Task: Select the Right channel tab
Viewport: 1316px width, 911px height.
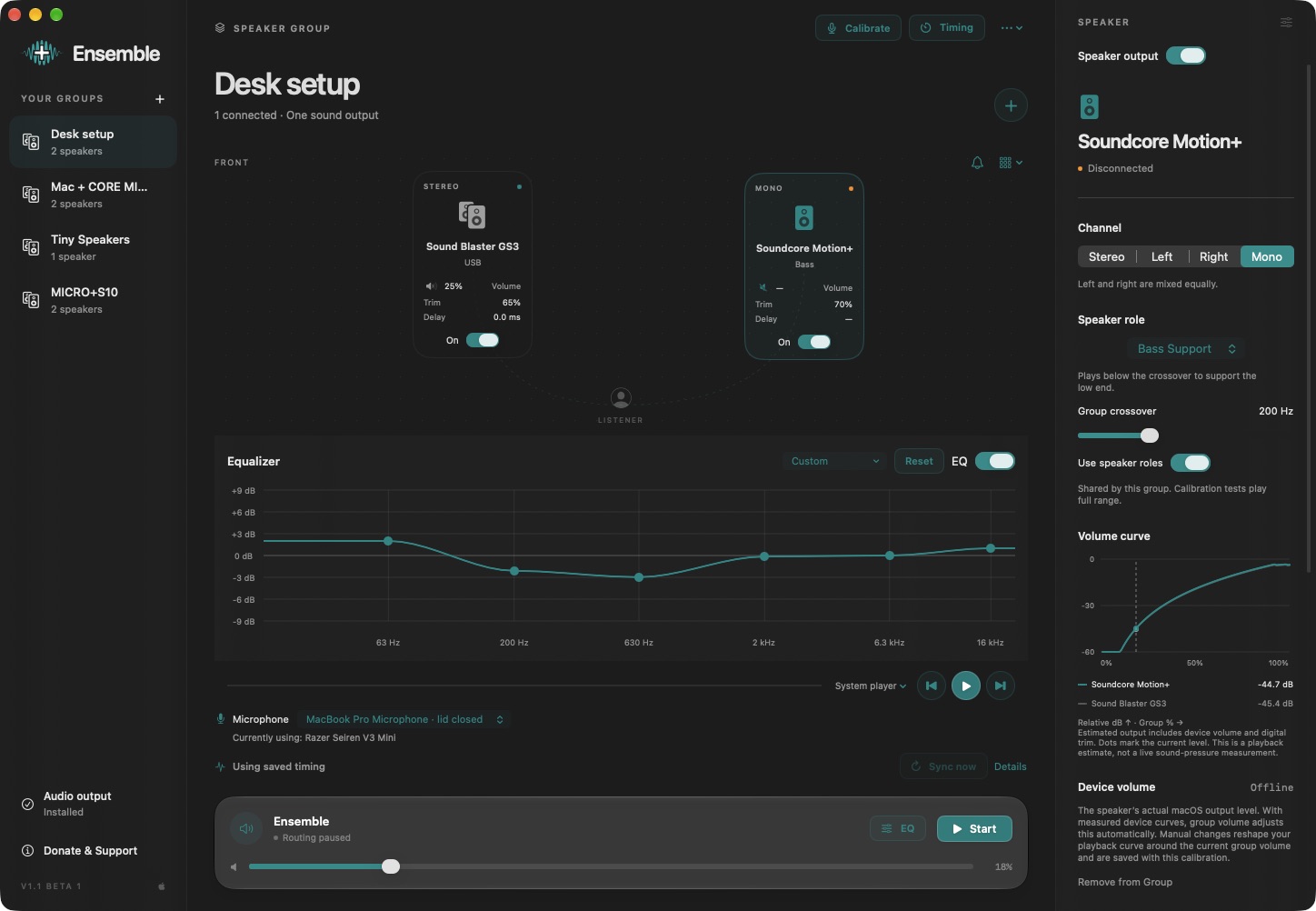Action: coord(1213,257)
